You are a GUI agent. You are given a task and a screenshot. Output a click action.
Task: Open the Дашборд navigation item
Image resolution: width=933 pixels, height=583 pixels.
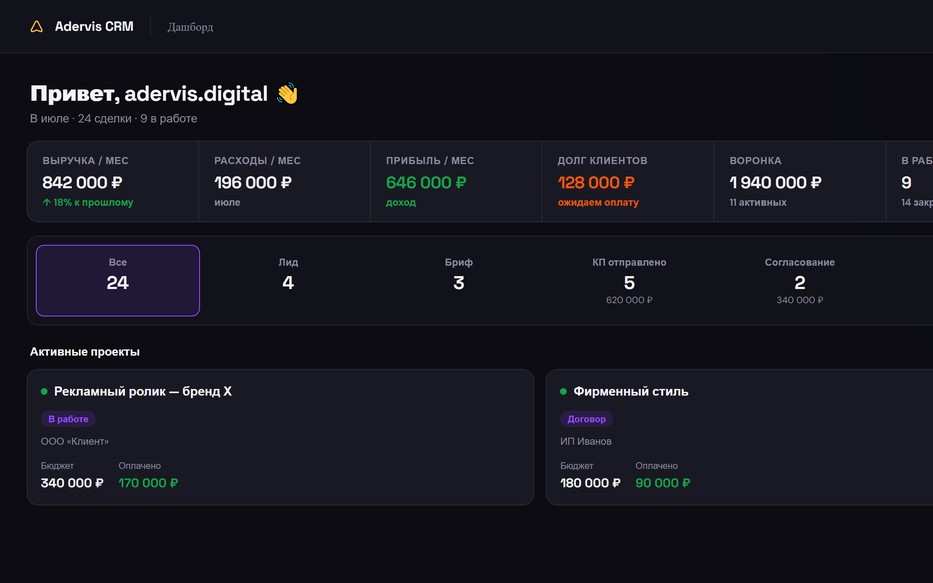click(x=190, y=27)
